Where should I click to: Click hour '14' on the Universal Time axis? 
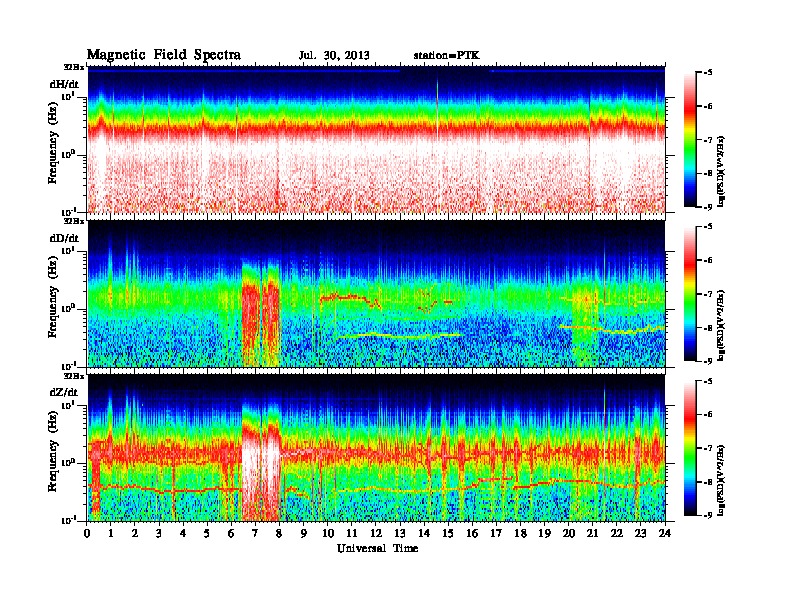point(424,533)
